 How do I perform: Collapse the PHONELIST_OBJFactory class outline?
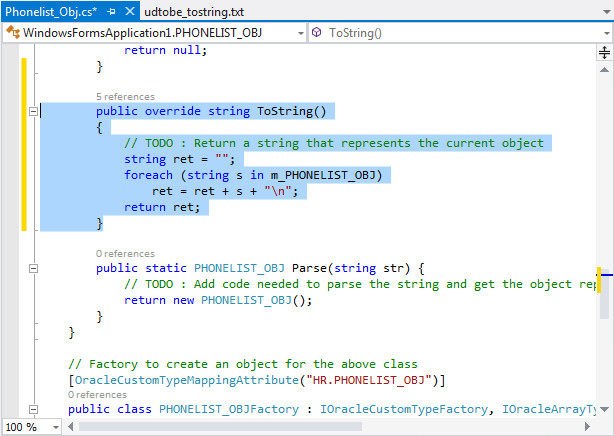tap(34, 409)
